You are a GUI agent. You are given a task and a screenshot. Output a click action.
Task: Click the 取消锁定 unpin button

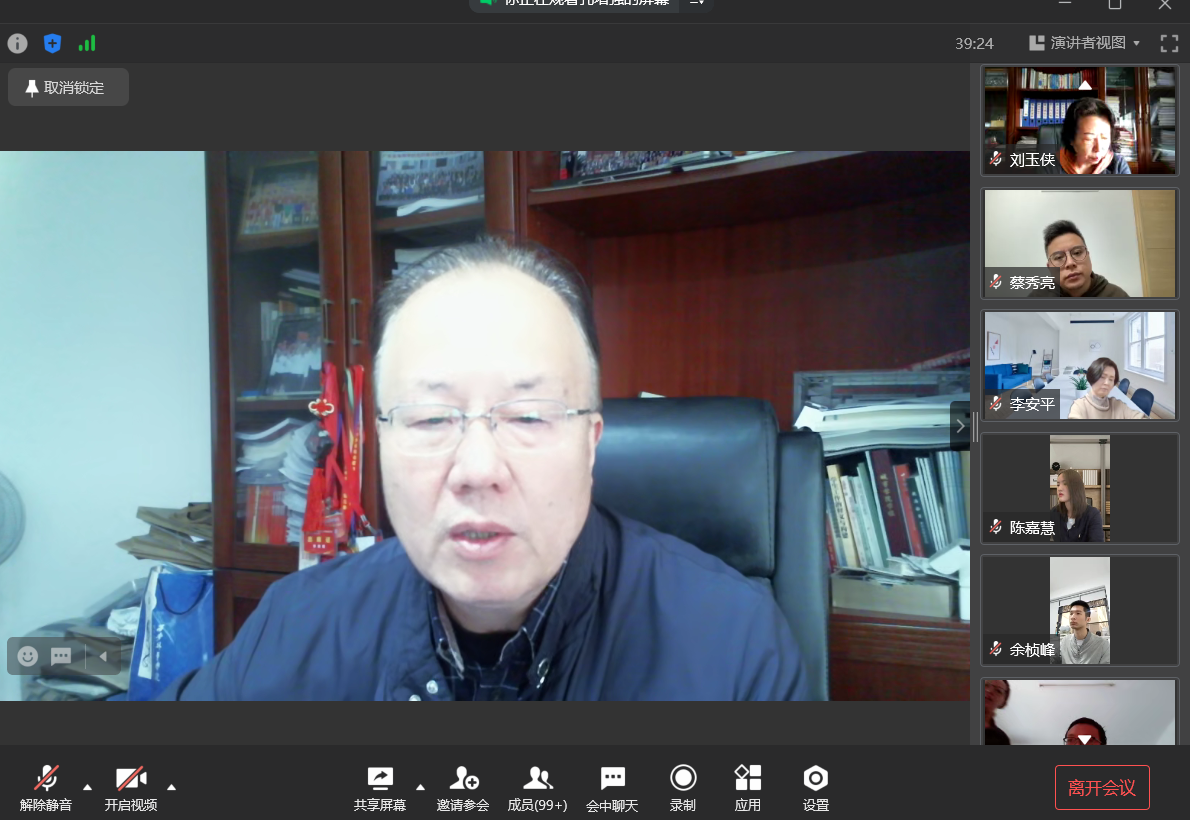[67, 88]
